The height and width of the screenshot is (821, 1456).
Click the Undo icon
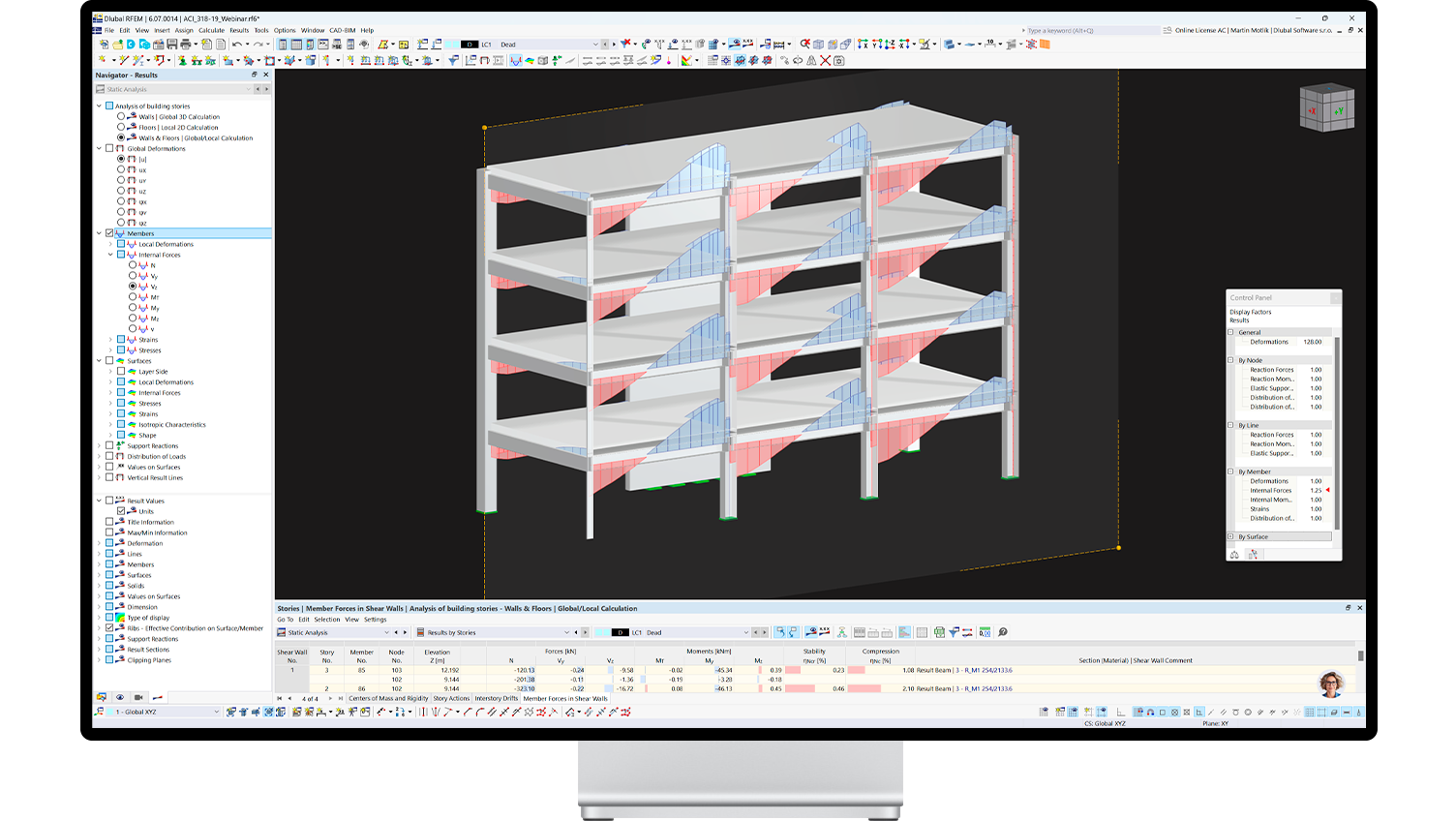235,46
